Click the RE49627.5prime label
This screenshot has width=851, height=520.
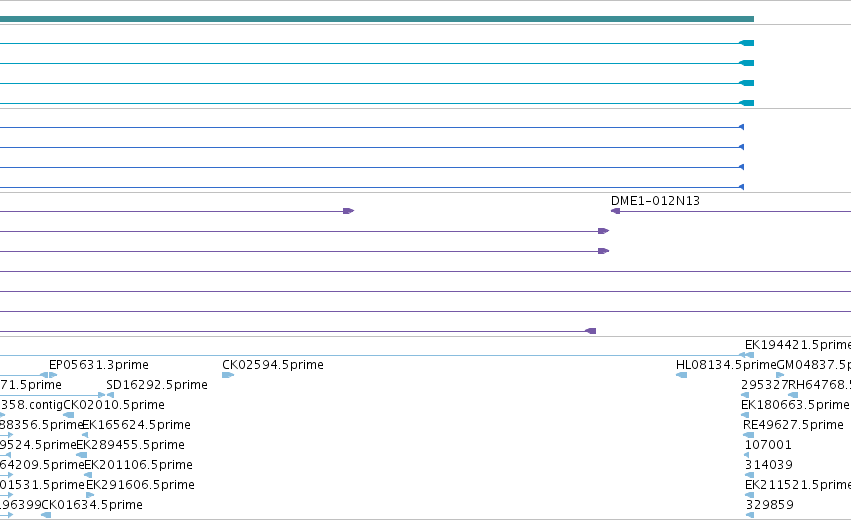(x=793, y=425)
